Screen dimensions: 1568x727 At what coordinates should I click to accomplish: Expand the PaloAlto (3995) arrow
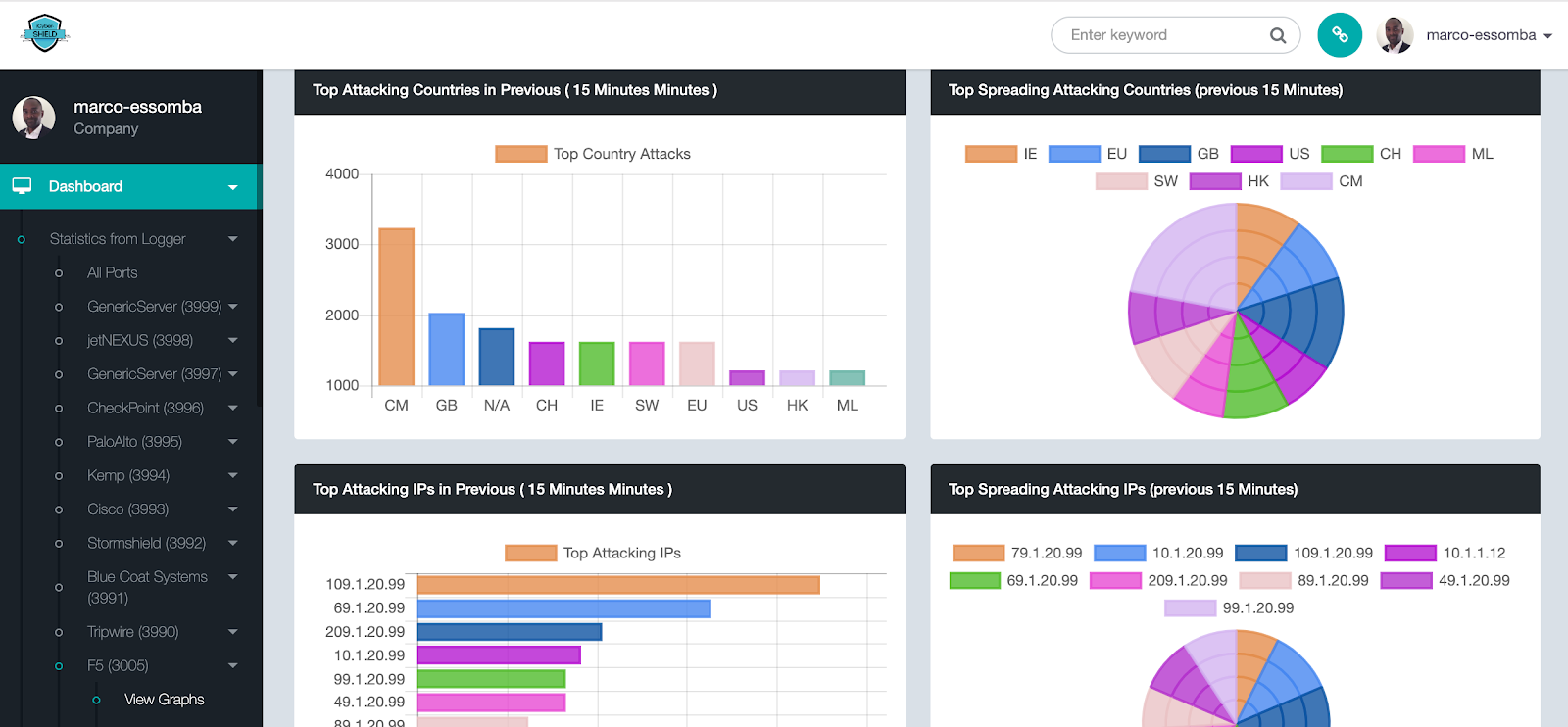[233, 442]
